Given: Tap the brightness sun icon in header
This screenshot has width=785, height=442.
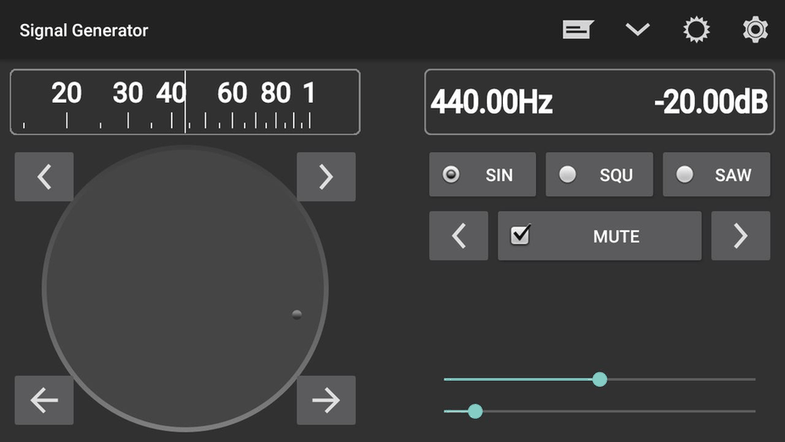Looking at the screenshot, I should [x=696, y=30].
